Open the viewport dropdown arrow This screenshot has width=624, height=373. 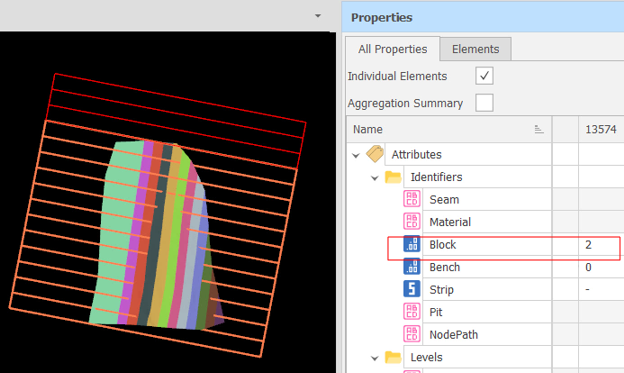(x=318, y=16)
